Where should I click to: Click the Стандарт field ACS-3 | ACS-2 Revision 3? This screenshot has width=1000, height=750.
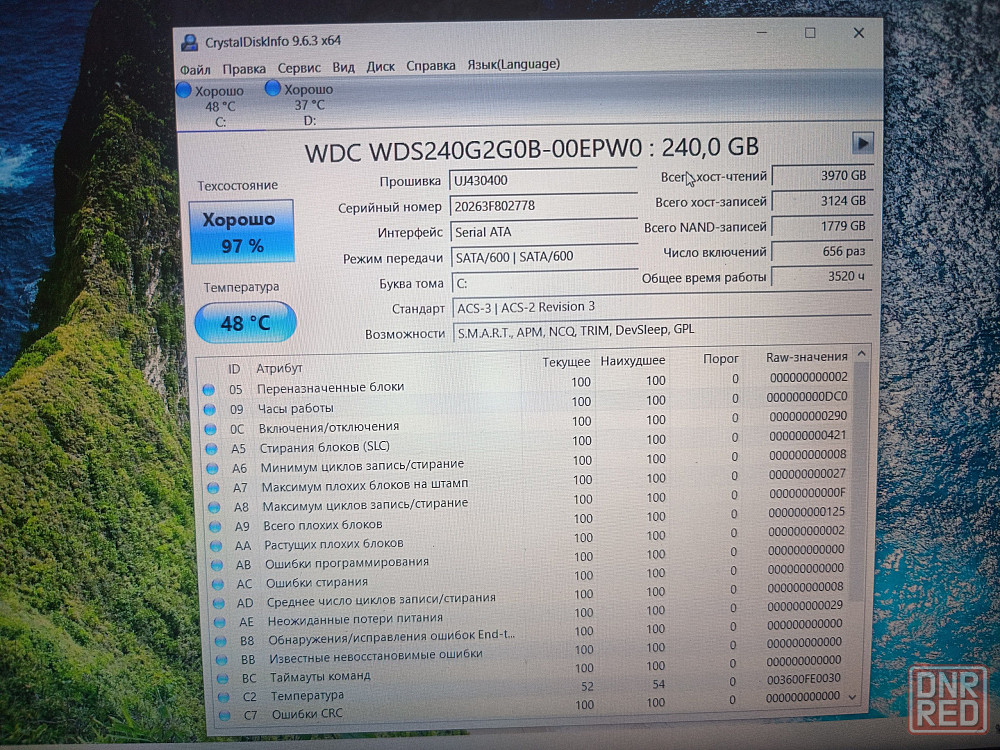tap(661, 307)
